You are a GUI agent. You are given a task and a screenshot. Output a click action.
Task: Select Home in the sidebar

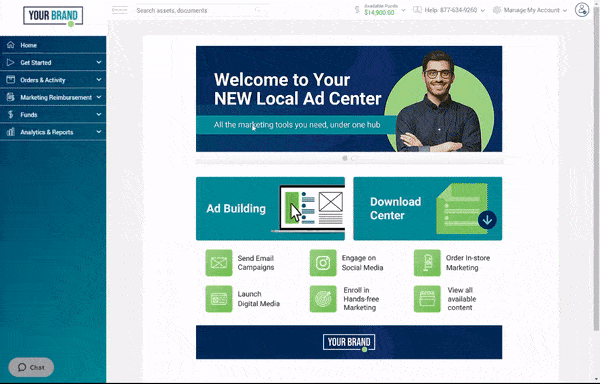point(53,45)
